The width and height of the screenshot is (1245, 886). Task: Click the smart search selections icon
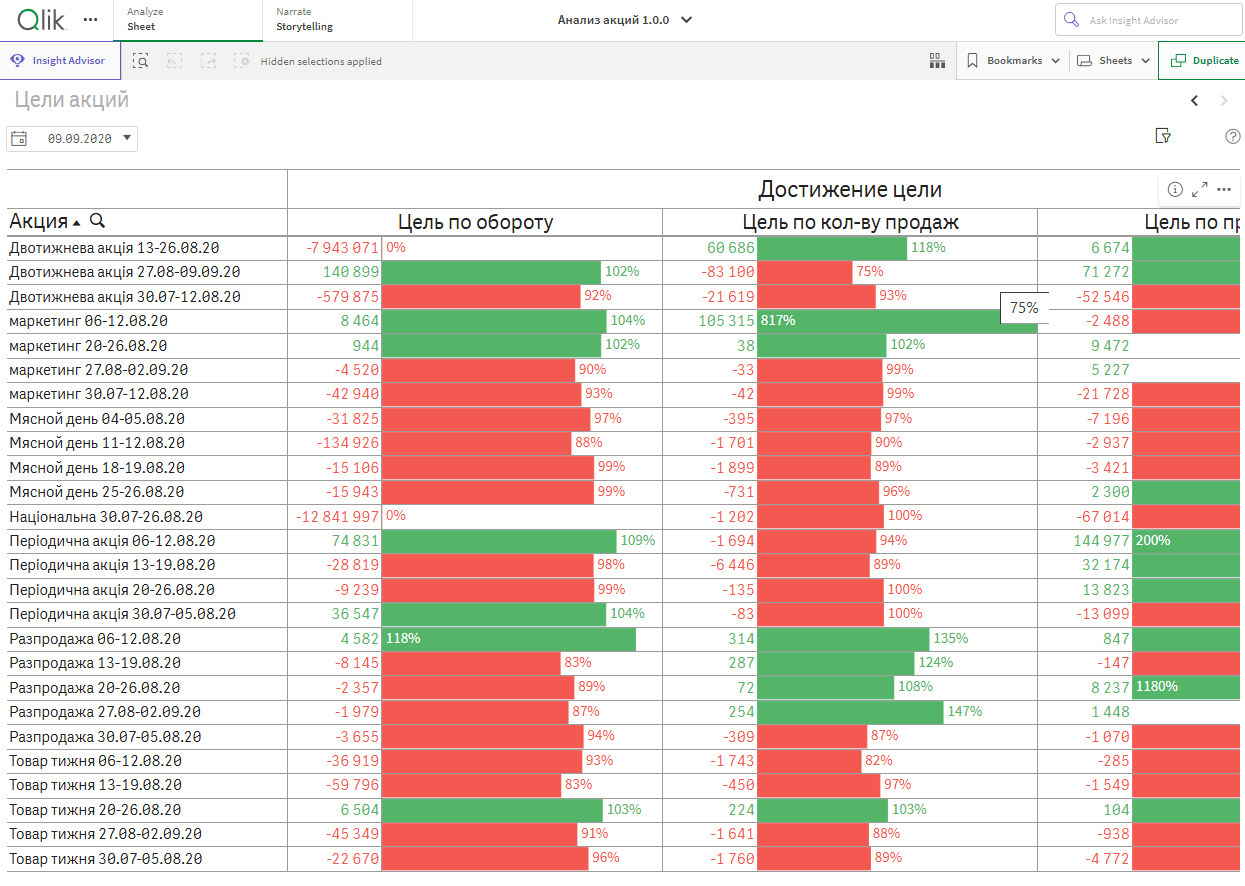pos(141,61)
